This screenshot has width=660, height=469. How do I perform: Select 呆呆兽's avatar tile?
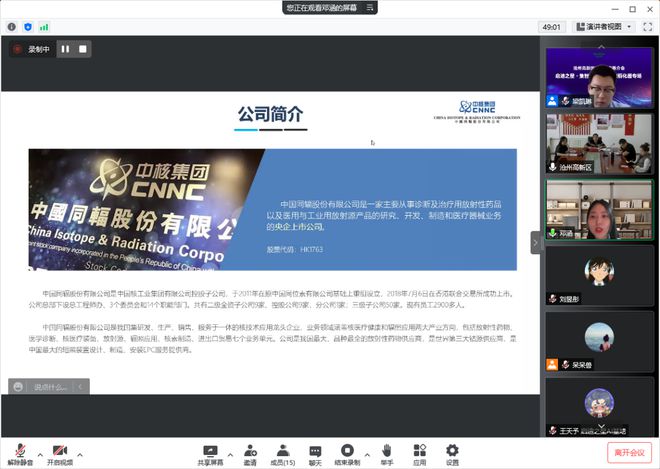pyautogui.click(x=599, y=341)
